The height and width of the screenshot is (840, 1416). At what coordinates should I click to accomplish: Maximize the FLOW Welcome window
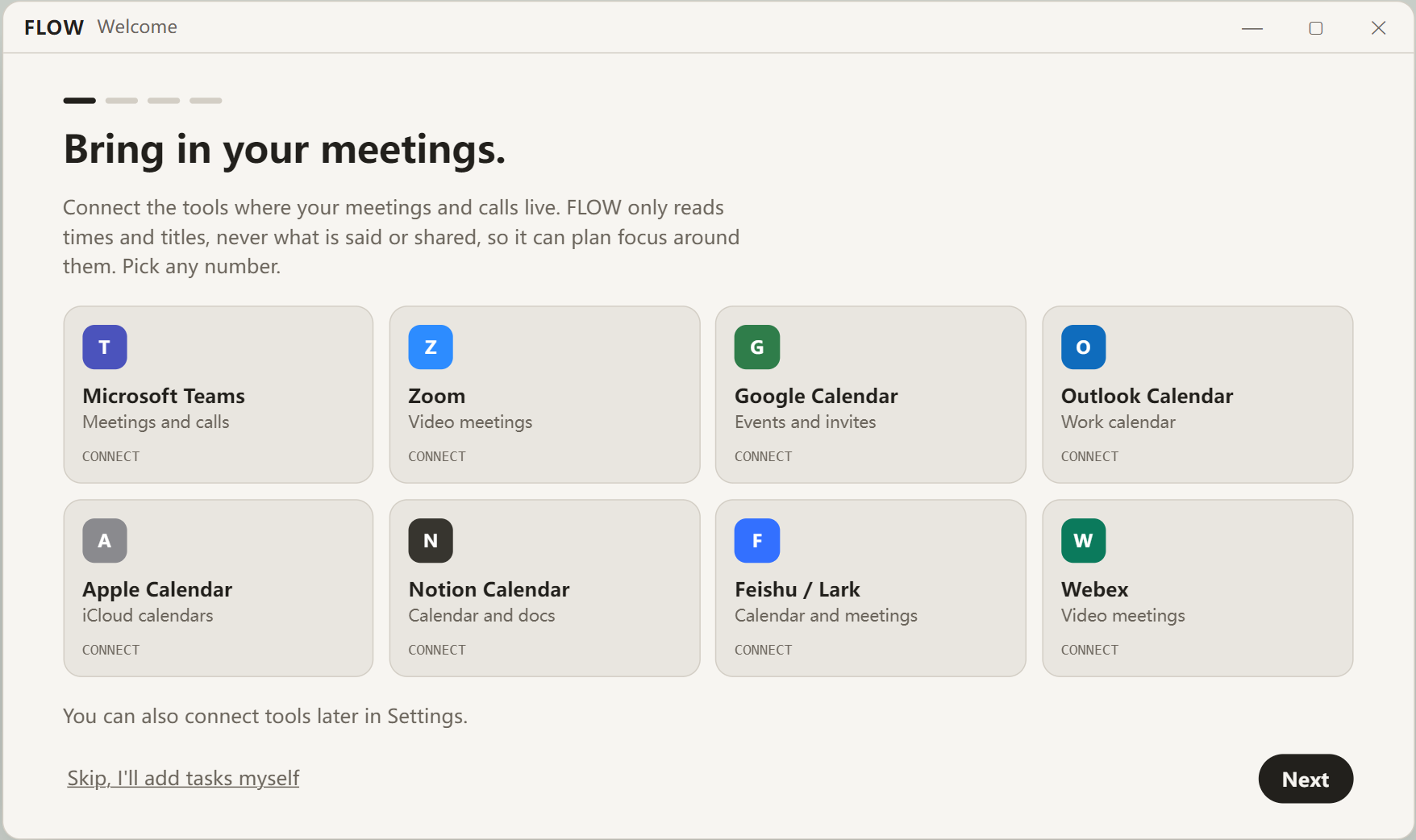[1316, 28]
